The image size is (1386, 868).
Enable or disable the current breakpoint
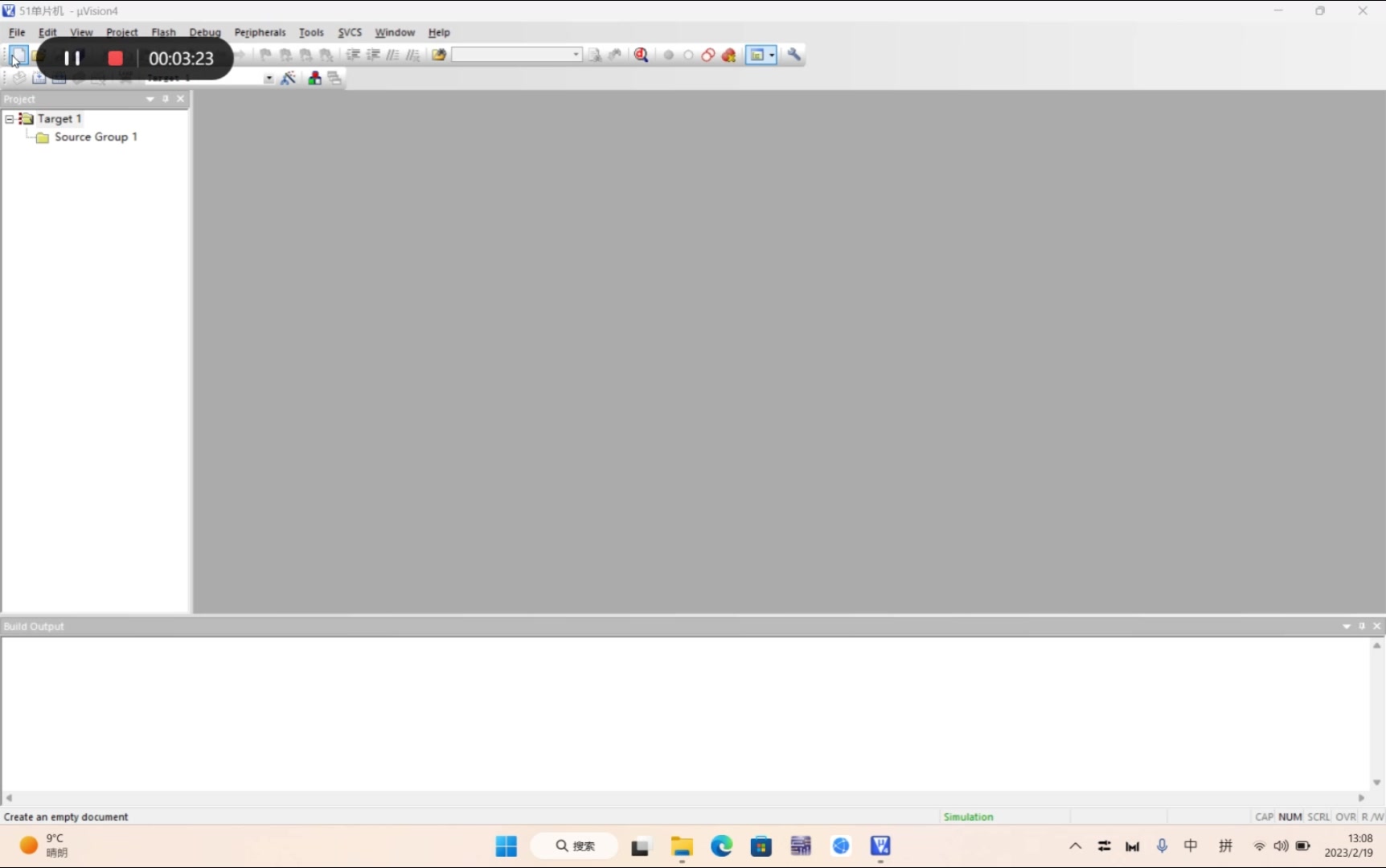pyautogui.click(x=688, y=55)
